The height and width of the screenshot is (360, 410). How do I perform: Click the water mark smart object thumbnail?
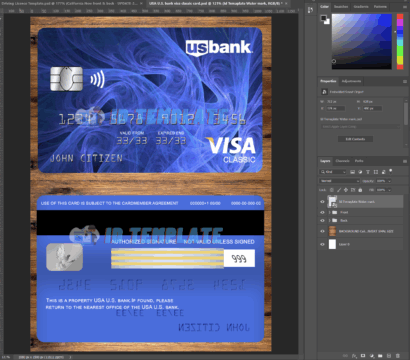click(x=332, y=202)
